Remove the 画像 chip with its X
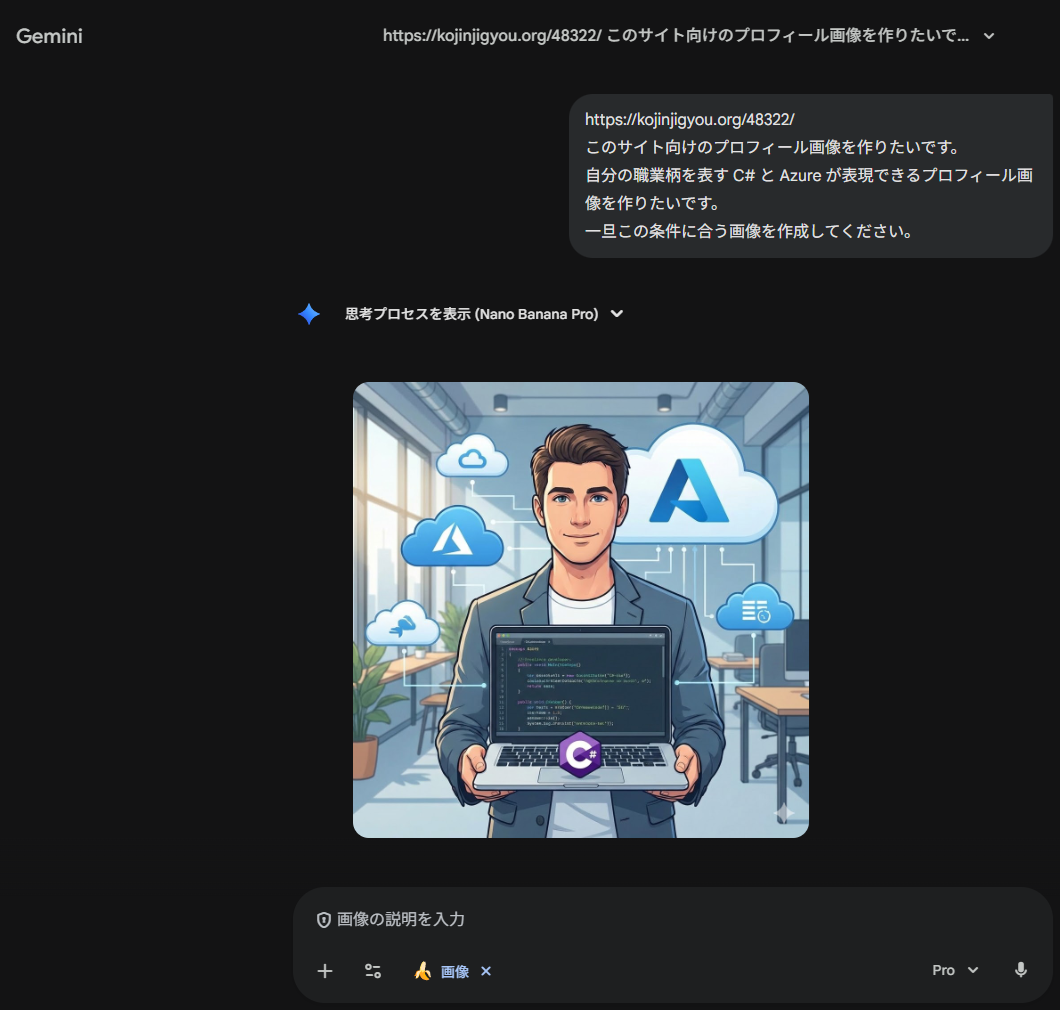 tap(486, 971)
